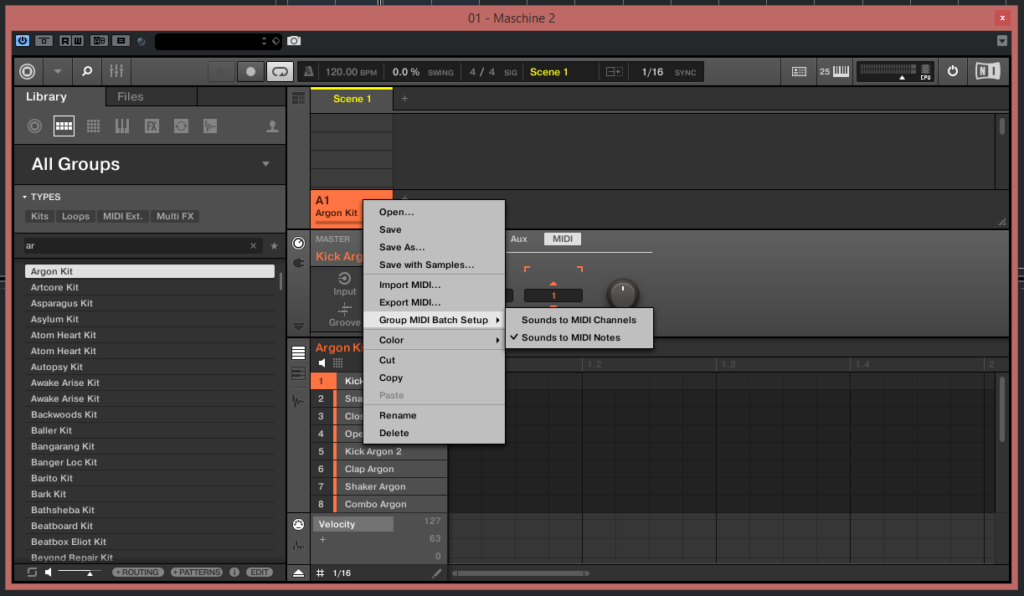Click the Multi FX type tag
The height and width of the screenshot is (596, 1024).
pyautogui.click(x=175, y=216)
